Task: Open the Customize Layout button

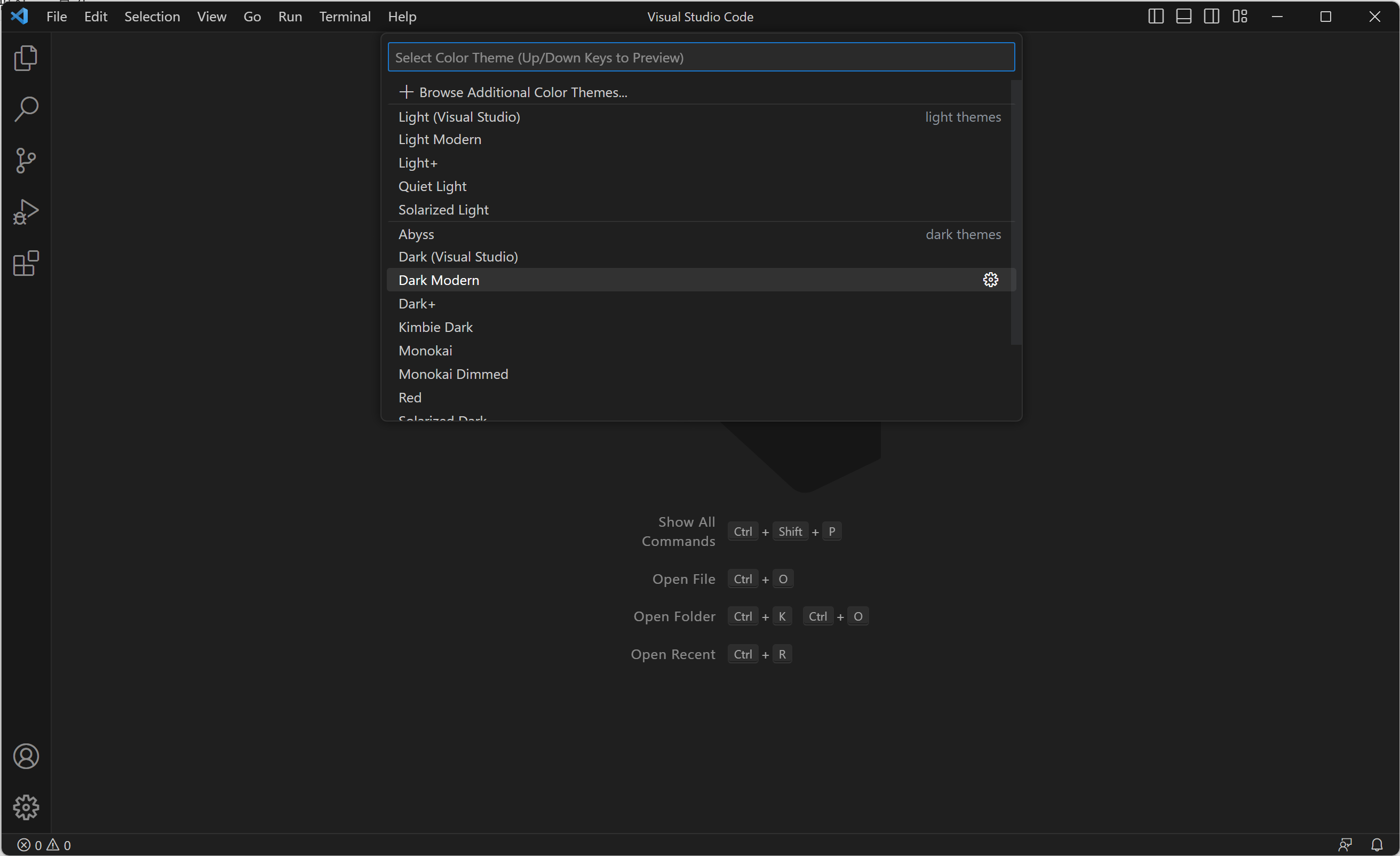Action: pyautogui.click(x=1240, y=17)
